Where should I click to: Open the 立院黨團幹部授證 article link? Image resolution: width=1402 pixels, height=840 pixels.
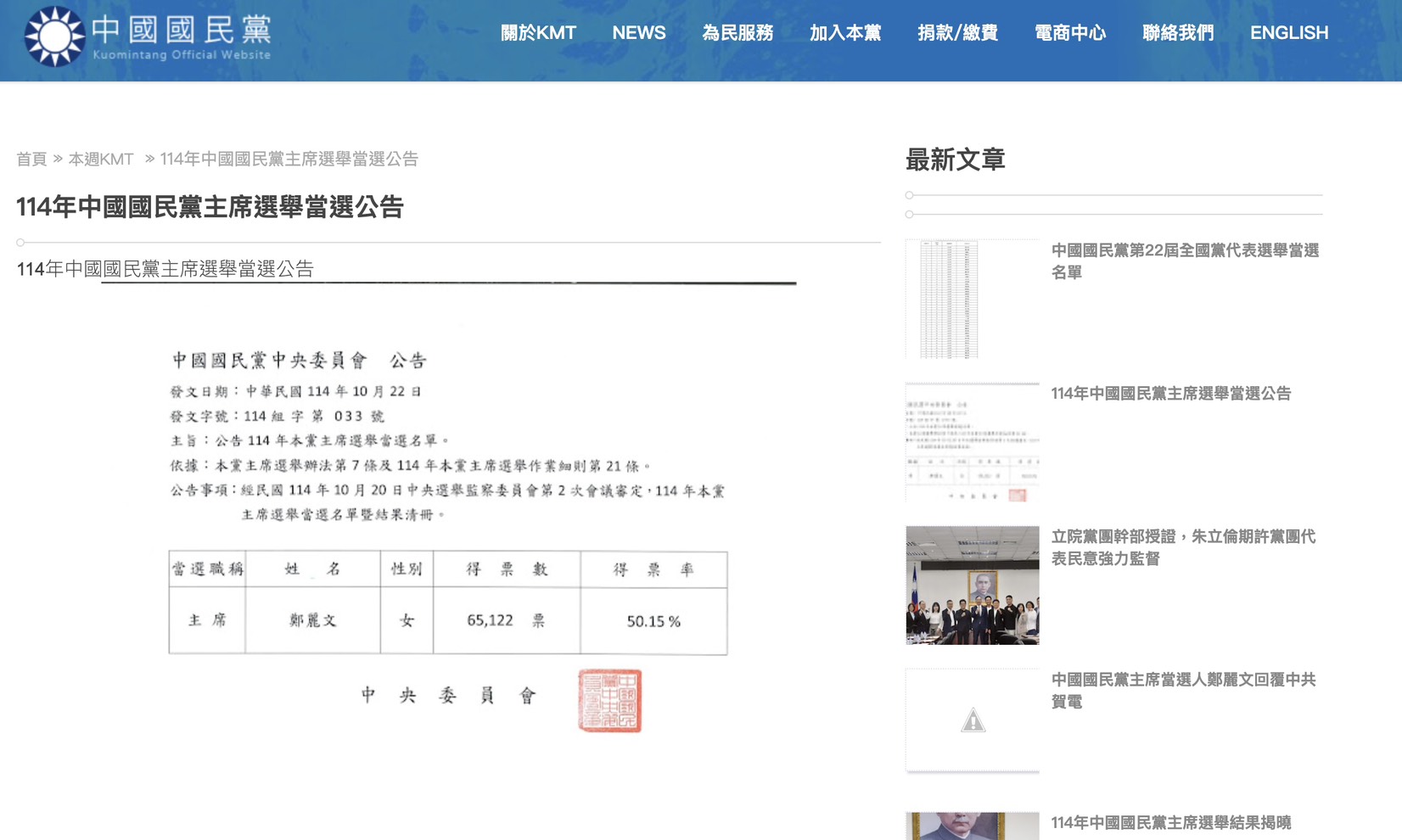pyautogui.click(x=1182, y=547)
